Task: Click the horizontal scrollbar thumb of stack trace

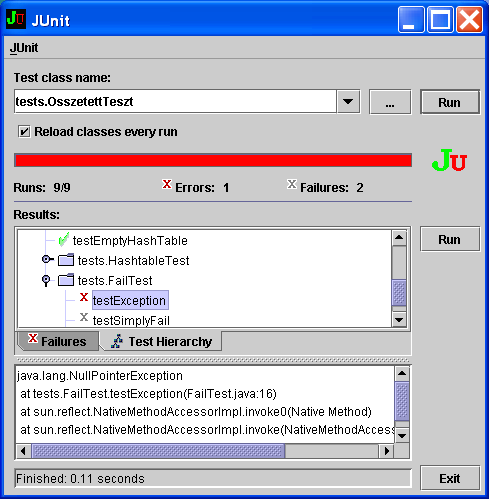Action: (x=158, y=451)
